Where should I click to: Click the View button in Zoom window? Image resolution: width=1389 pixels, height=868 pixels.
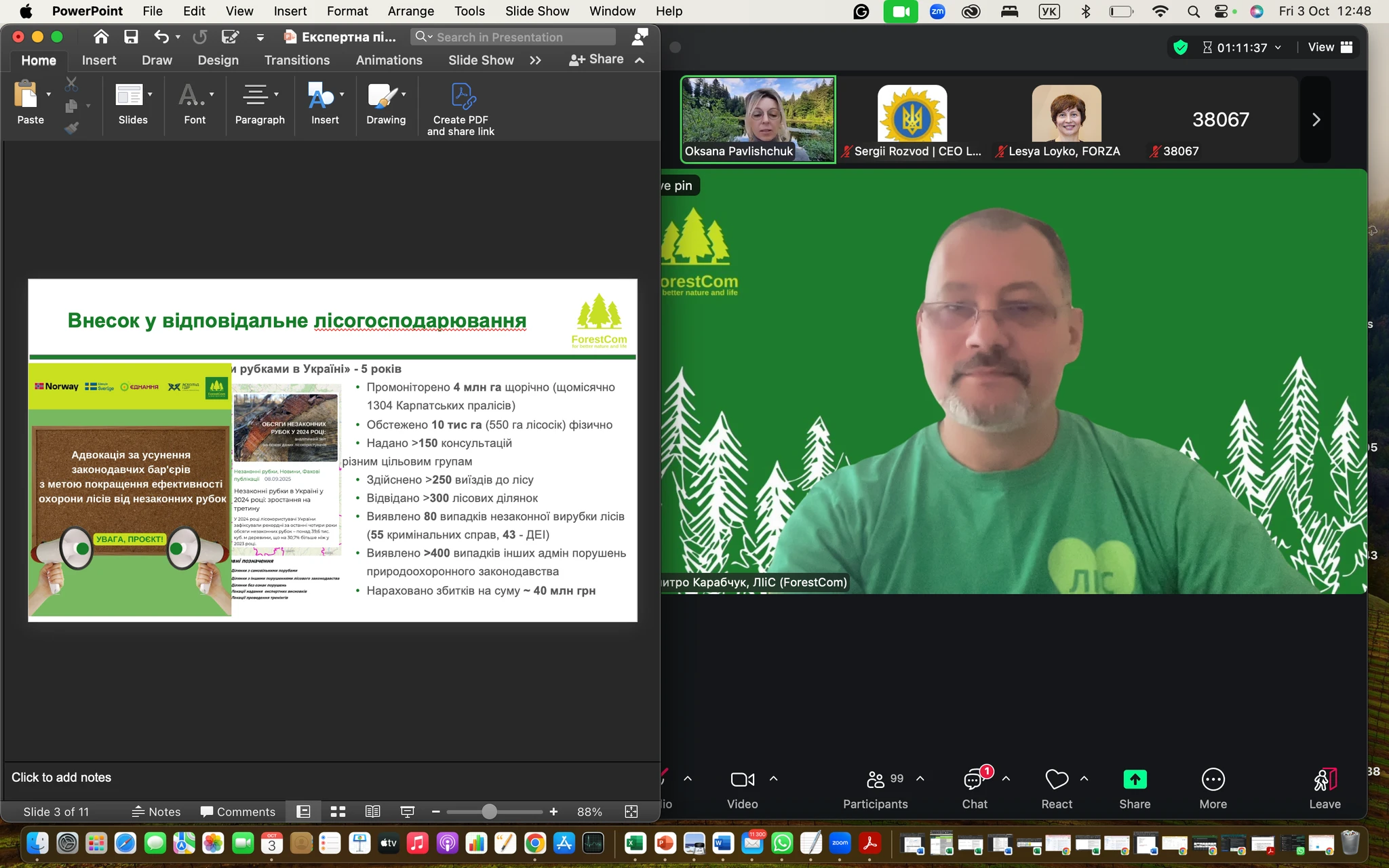[1330, 47]
